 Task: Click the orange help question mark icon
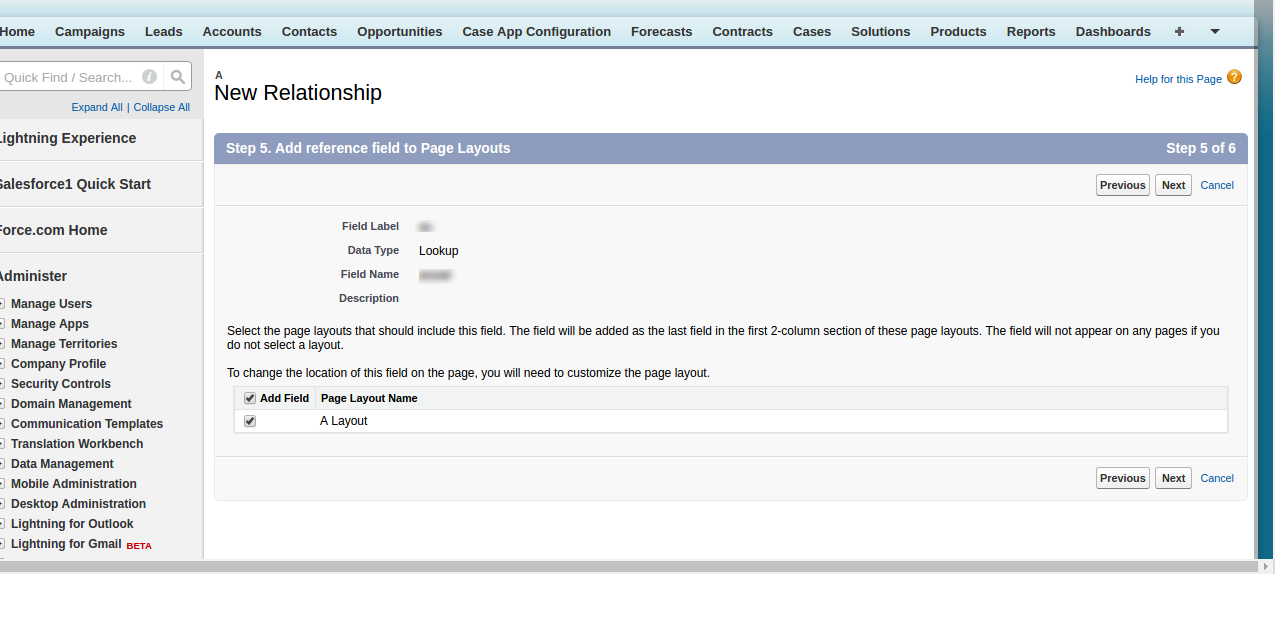point(1234,77)
